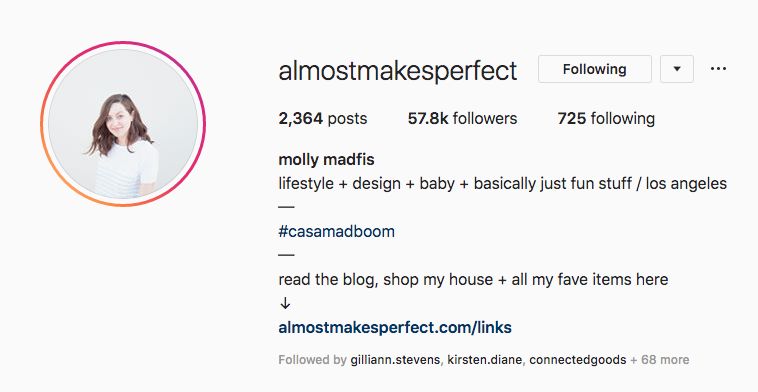The image size is (758, 392).
Task: Open the 57.8k followers list
Action: tap(462, 118)
